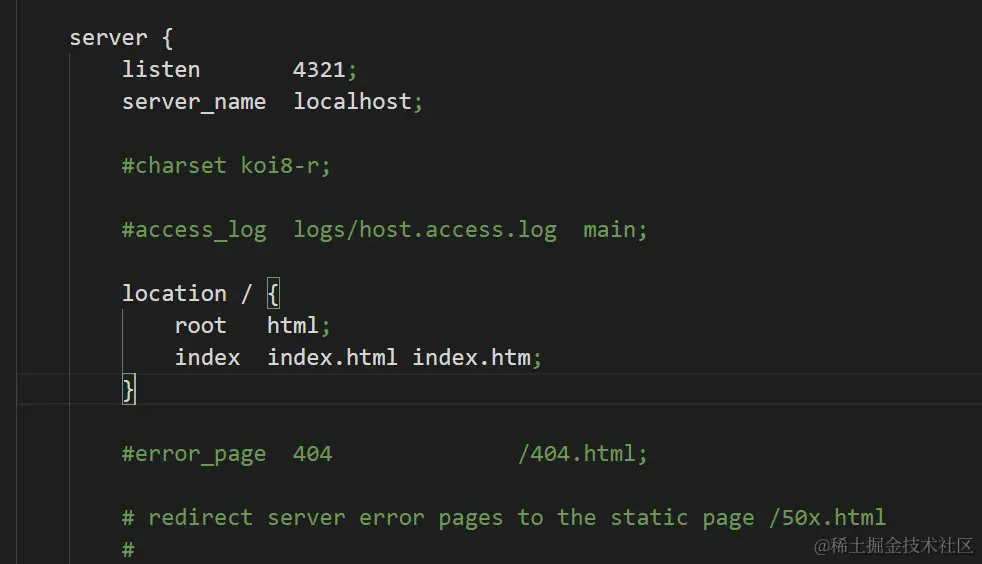Click the '# redirect server error pages' comment
This screenshot has height=564, width=982.
pyautogui.click(x=312, y=518)
